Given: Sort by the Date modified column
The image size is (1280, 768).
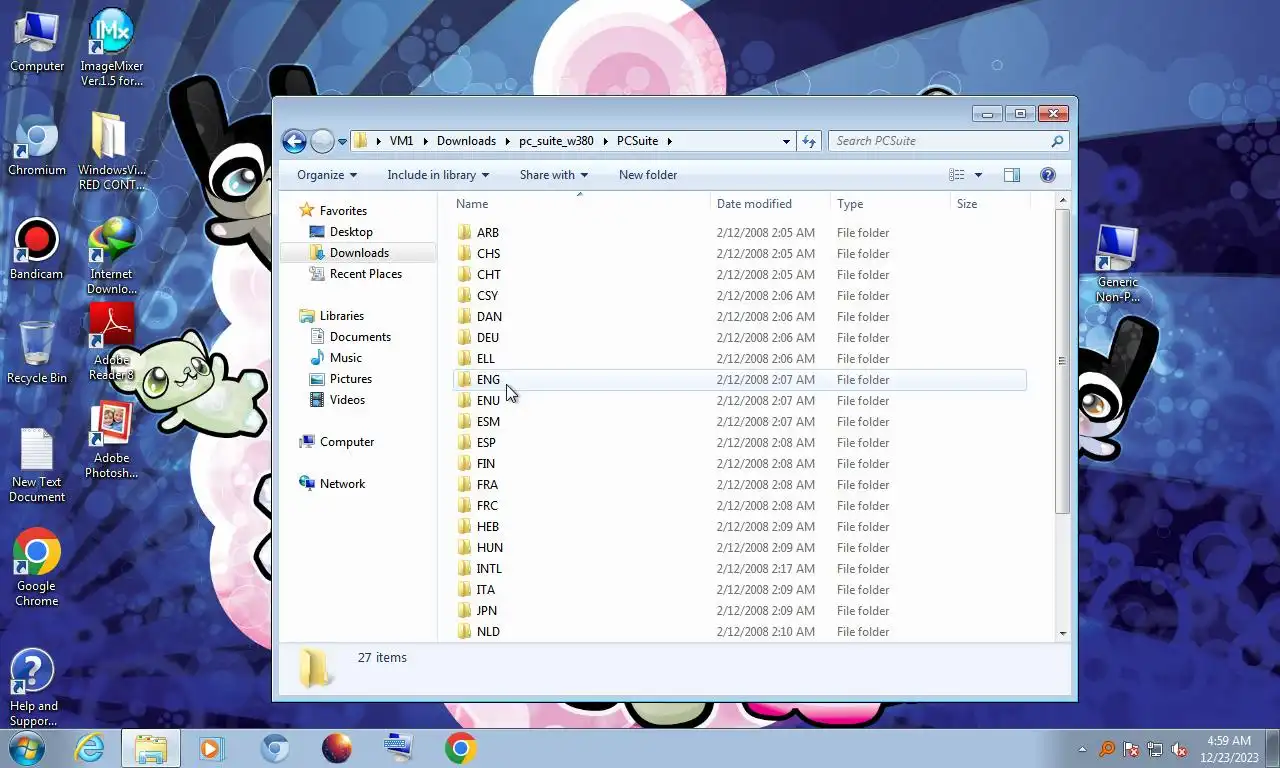Looking at the screenshot, I should click(770, 204).
